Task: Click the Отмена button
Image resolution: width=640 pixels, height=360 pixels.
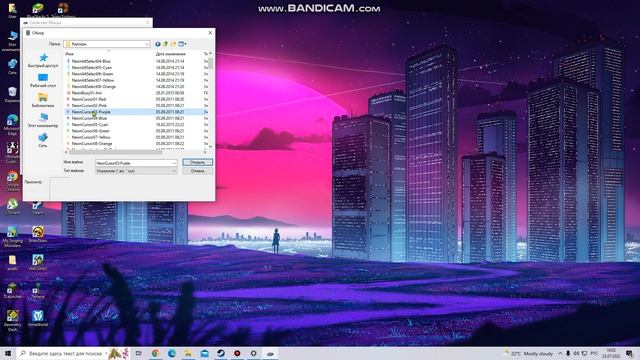Action: pyautogui.click(x=197, y=171)
